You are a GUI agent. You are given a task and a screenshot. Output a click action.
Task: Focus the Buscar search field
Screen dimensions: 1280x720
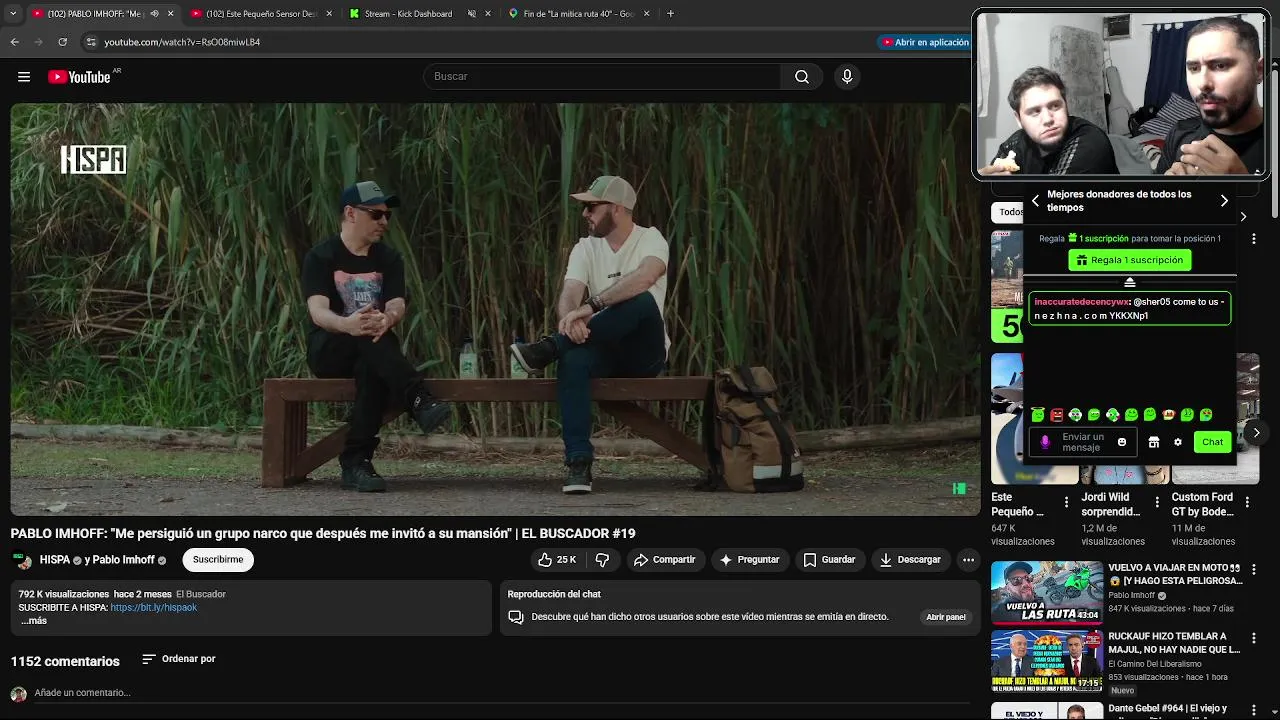603,77
